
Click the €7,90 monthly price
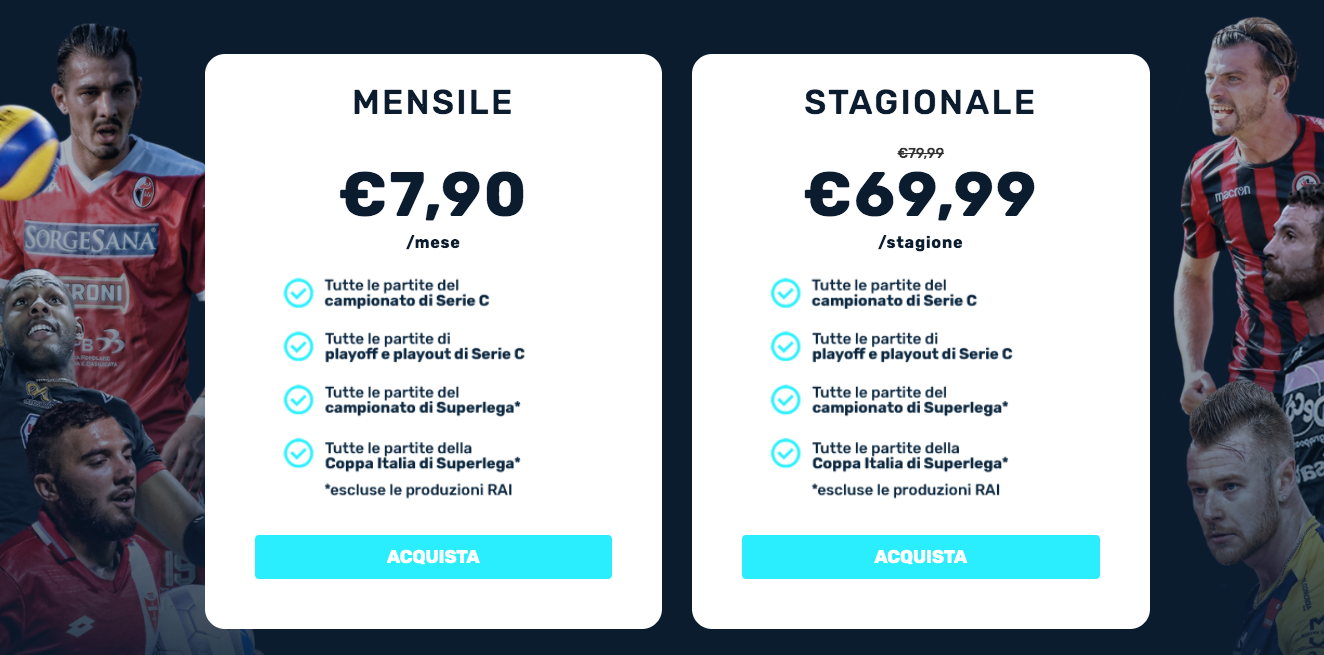pyautogui.click(x=433, y=194)
